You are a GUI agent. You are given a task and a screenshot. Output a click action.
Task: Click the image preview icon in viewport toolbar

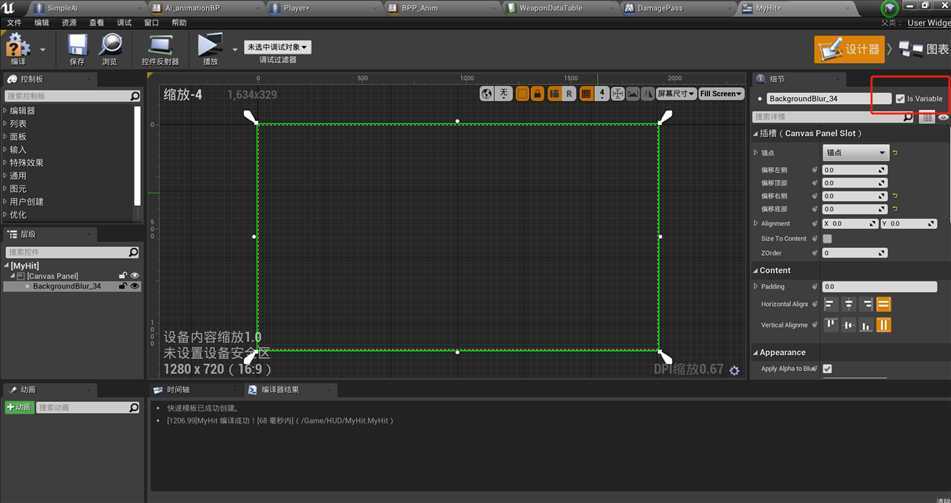(x=633, y=93)
